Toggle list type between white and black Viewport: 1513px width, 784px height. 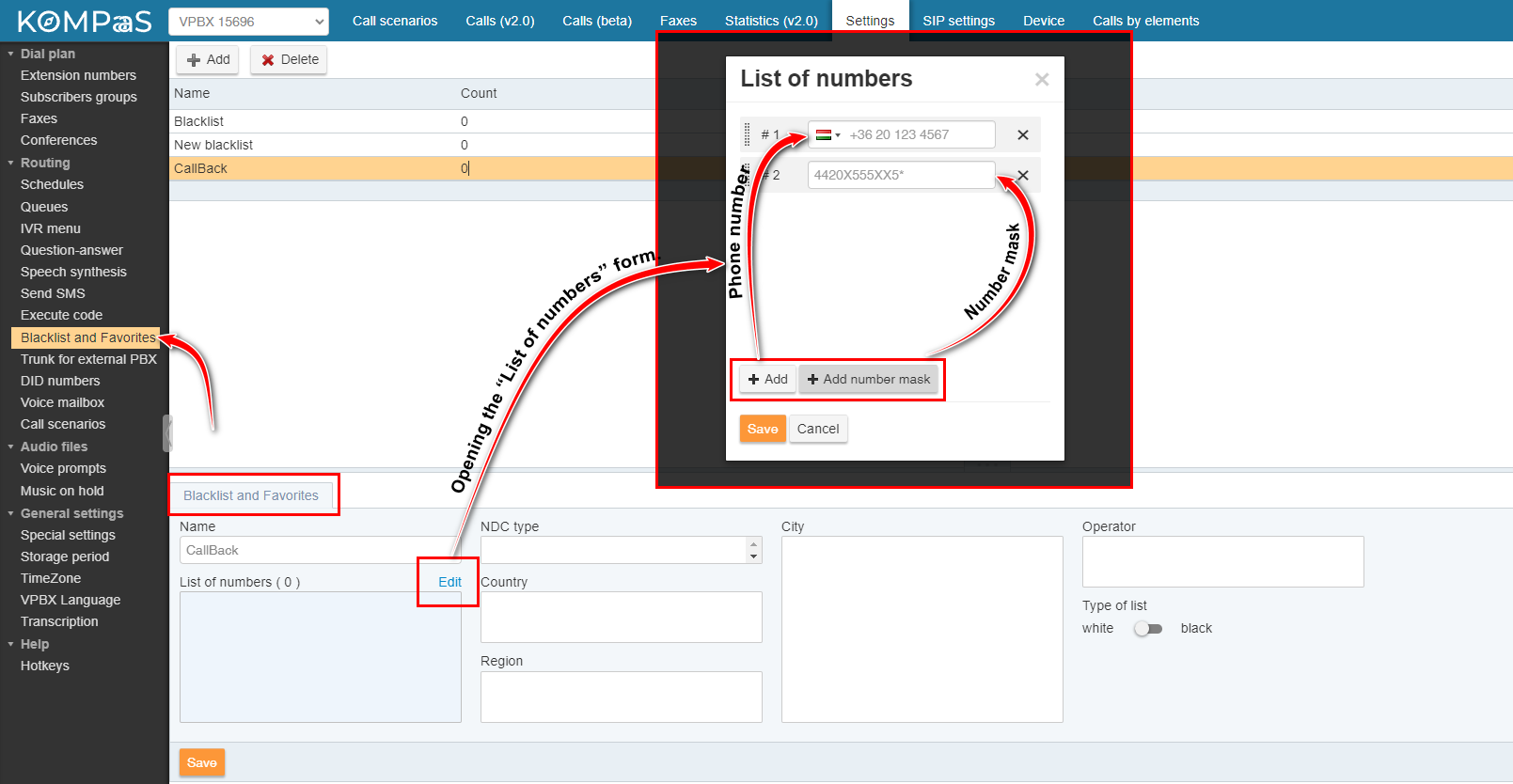click(x=1147, y=628)
